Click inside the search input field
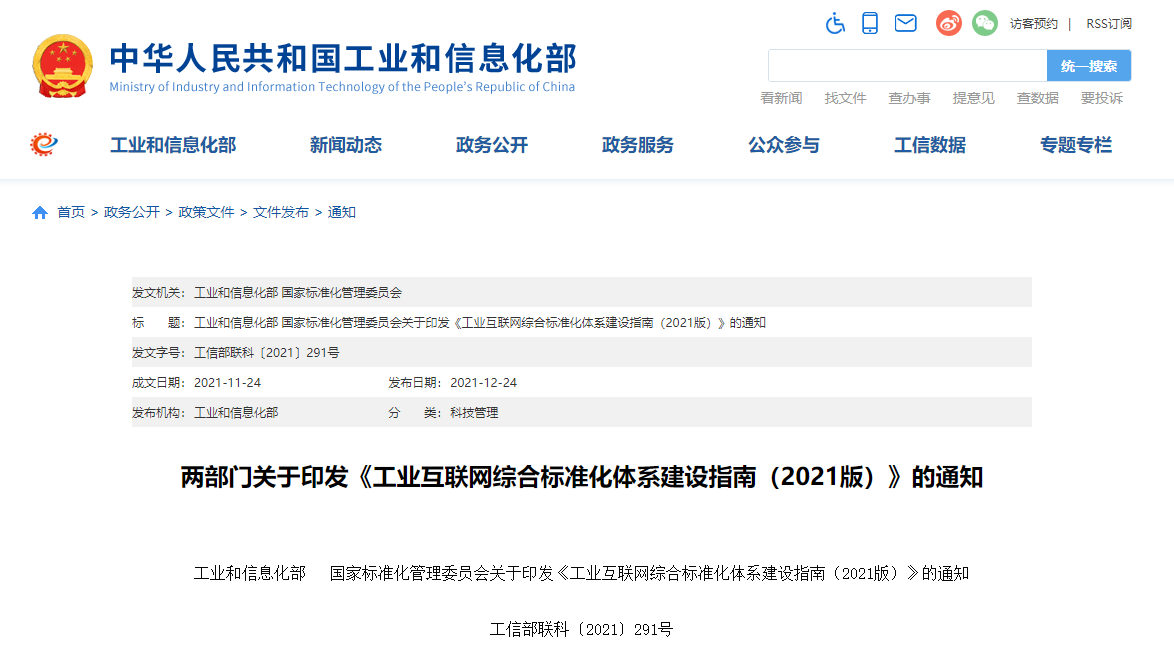This screenshot has width=1174, height=654. coord(906,66)
